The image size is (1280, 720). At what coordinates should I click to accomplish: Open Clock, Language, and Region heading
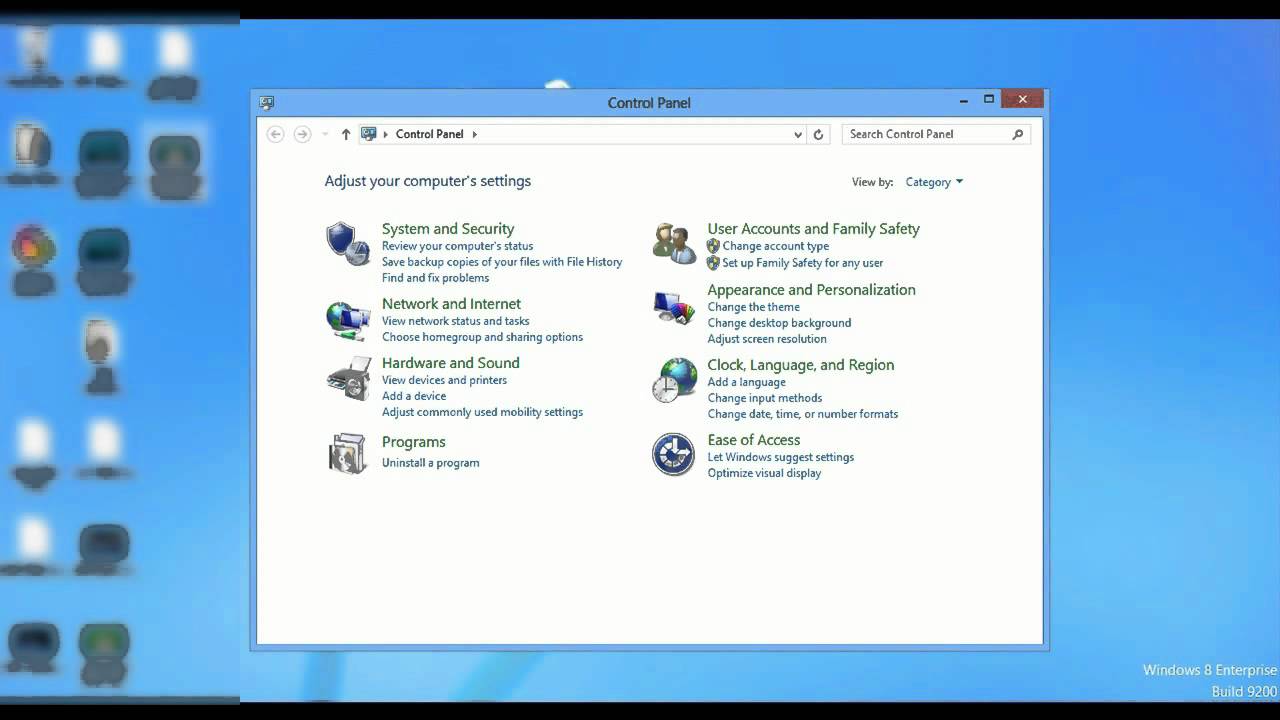click(x=800, y=365)
